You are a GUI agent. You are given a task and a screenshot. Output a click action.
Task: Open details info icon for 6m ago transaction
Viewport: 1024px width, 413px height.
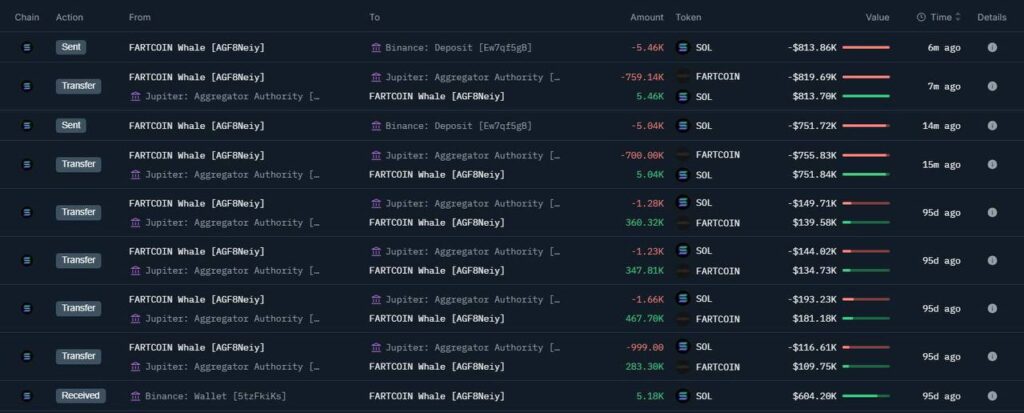click(x=992, y=47)
